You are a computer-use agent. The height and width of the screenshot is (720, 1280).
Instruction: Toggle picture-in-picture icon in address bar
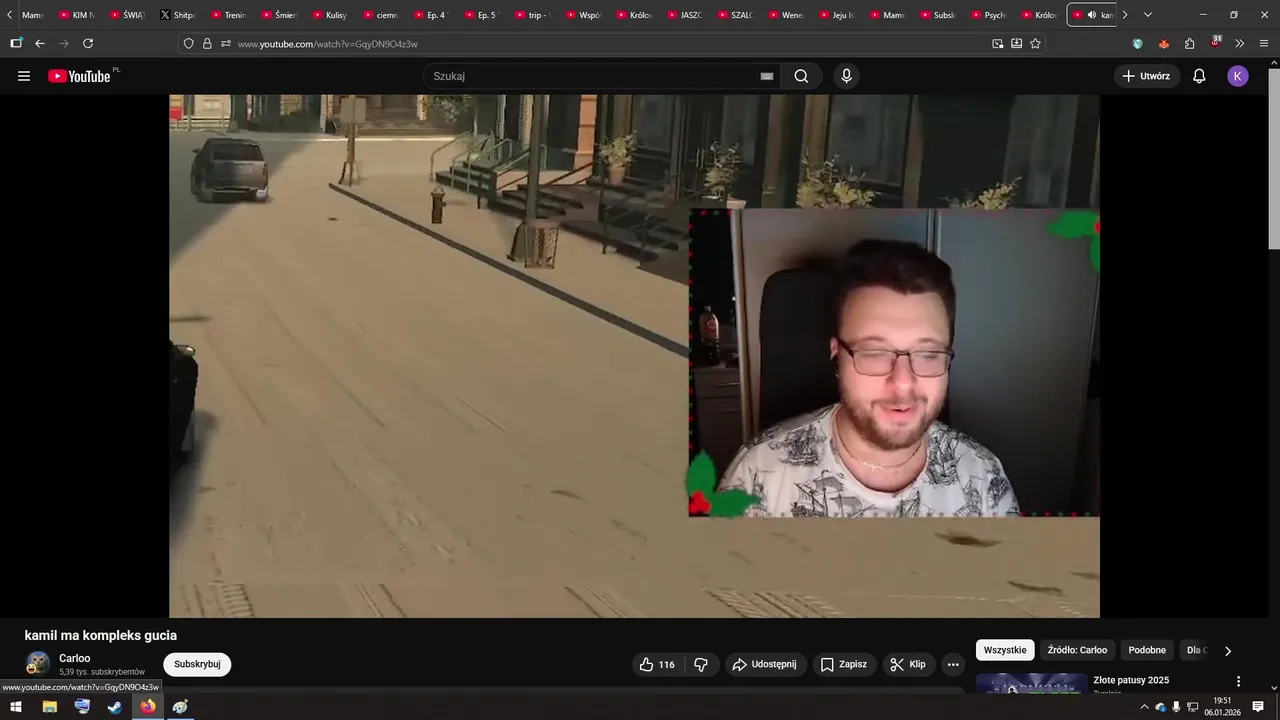point(998,44)
